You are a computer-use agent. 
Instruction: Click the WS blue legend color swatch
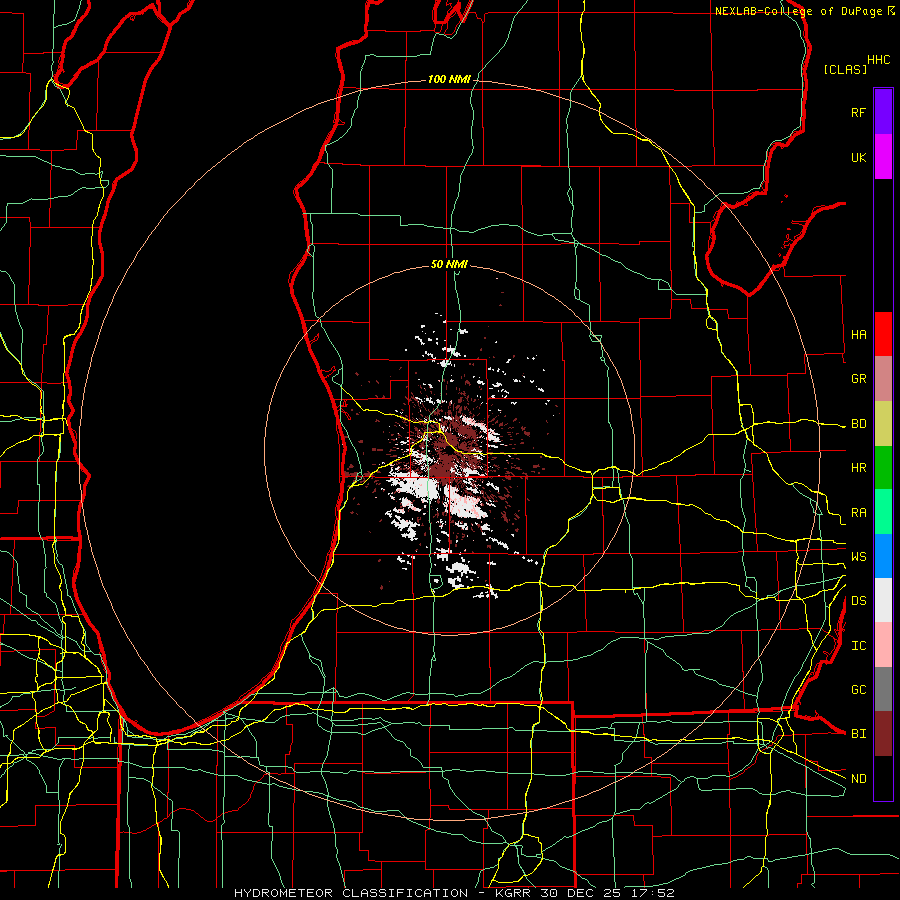883,556
